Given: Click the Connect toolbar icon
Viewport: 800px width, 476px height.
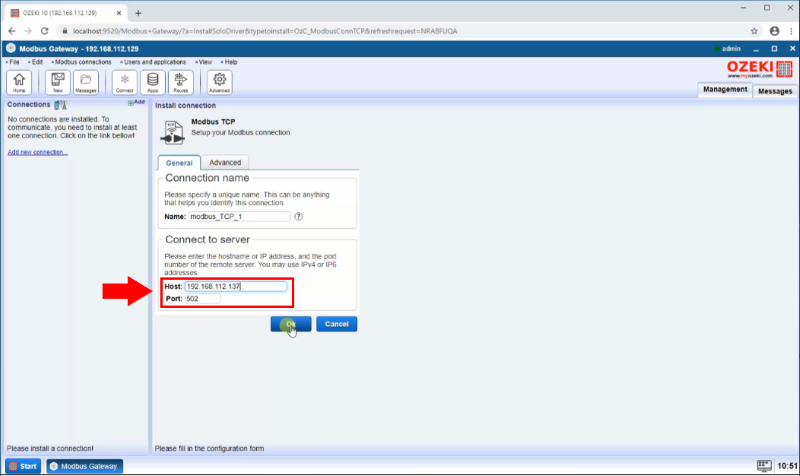Looking at the screenshot, I should coord(124,82).
